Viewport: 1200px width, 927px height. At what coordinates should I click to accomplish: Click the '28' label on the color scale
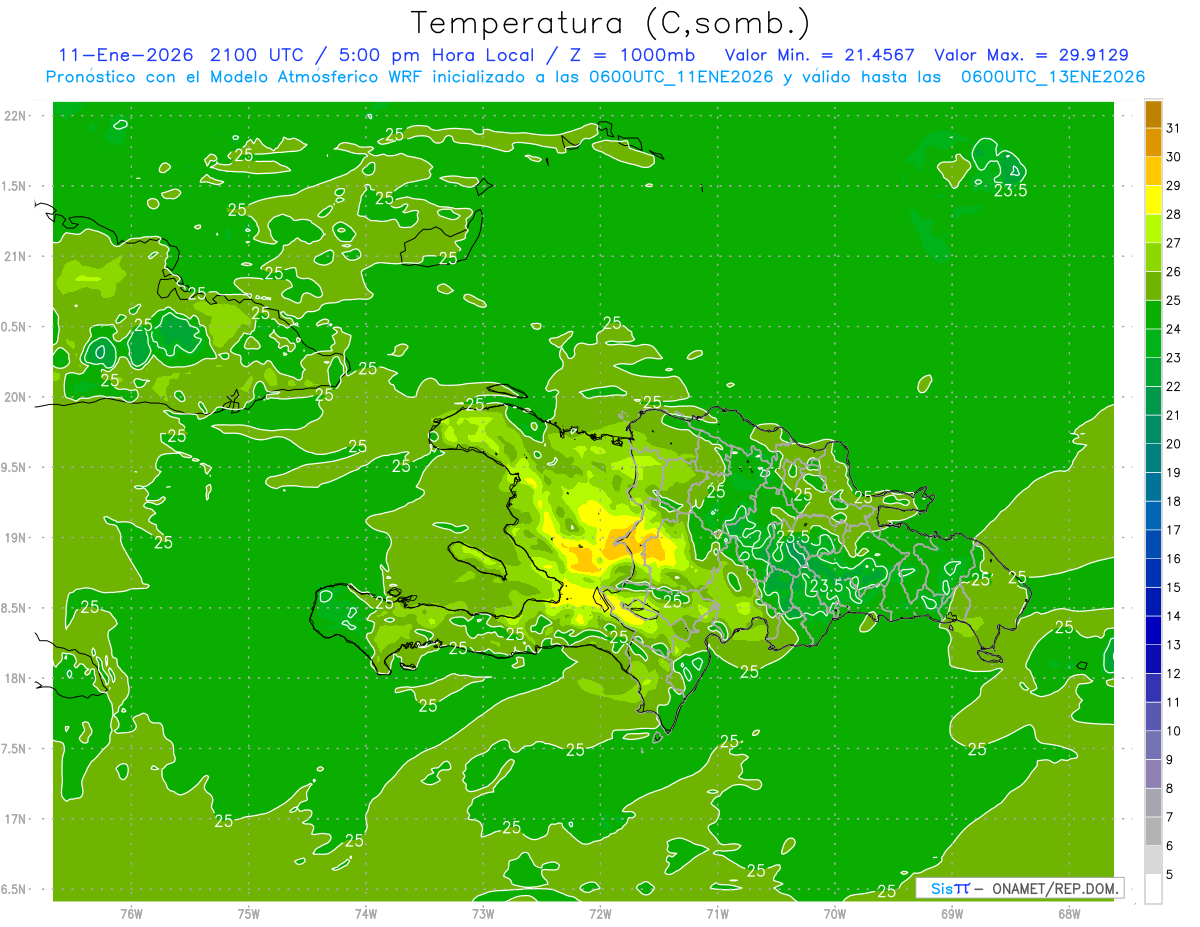point(1174,214)
